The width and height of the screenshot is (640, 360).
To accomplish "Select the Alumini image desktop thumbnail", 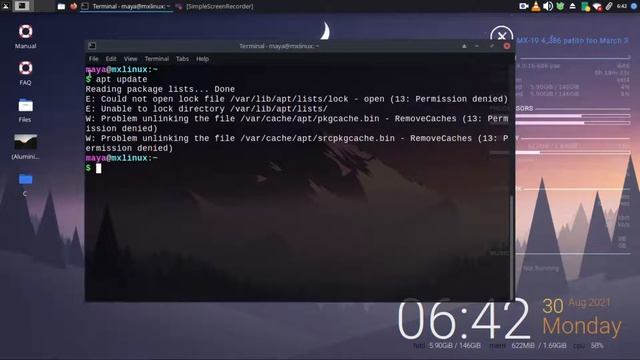I will click(x=25, y=147).
